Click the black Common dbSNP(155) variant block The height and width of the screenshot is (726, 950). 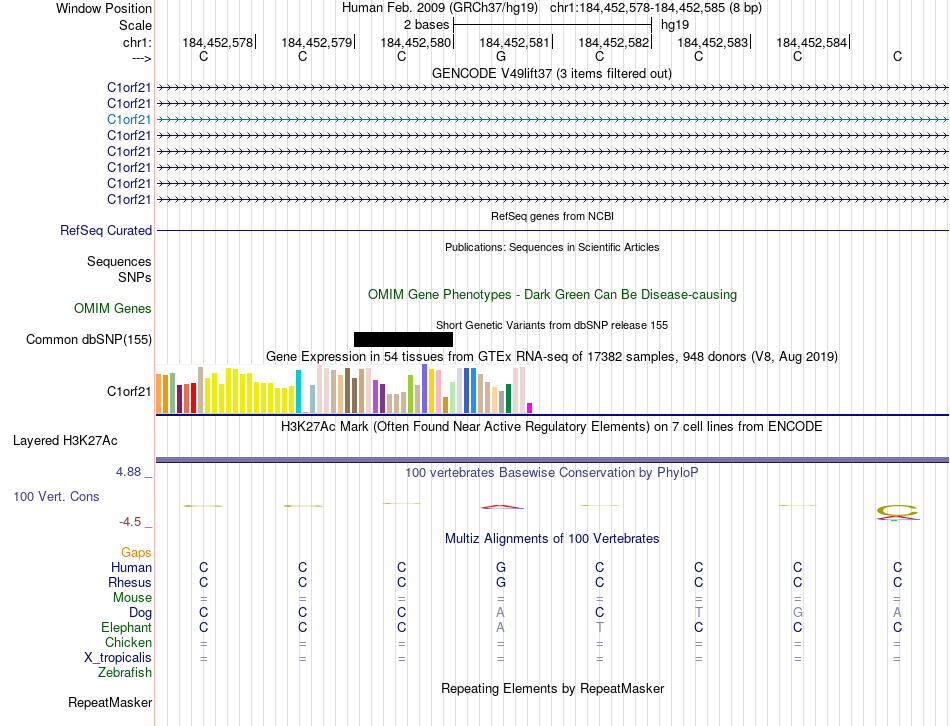pyautogui.click(x=403, y=339)
